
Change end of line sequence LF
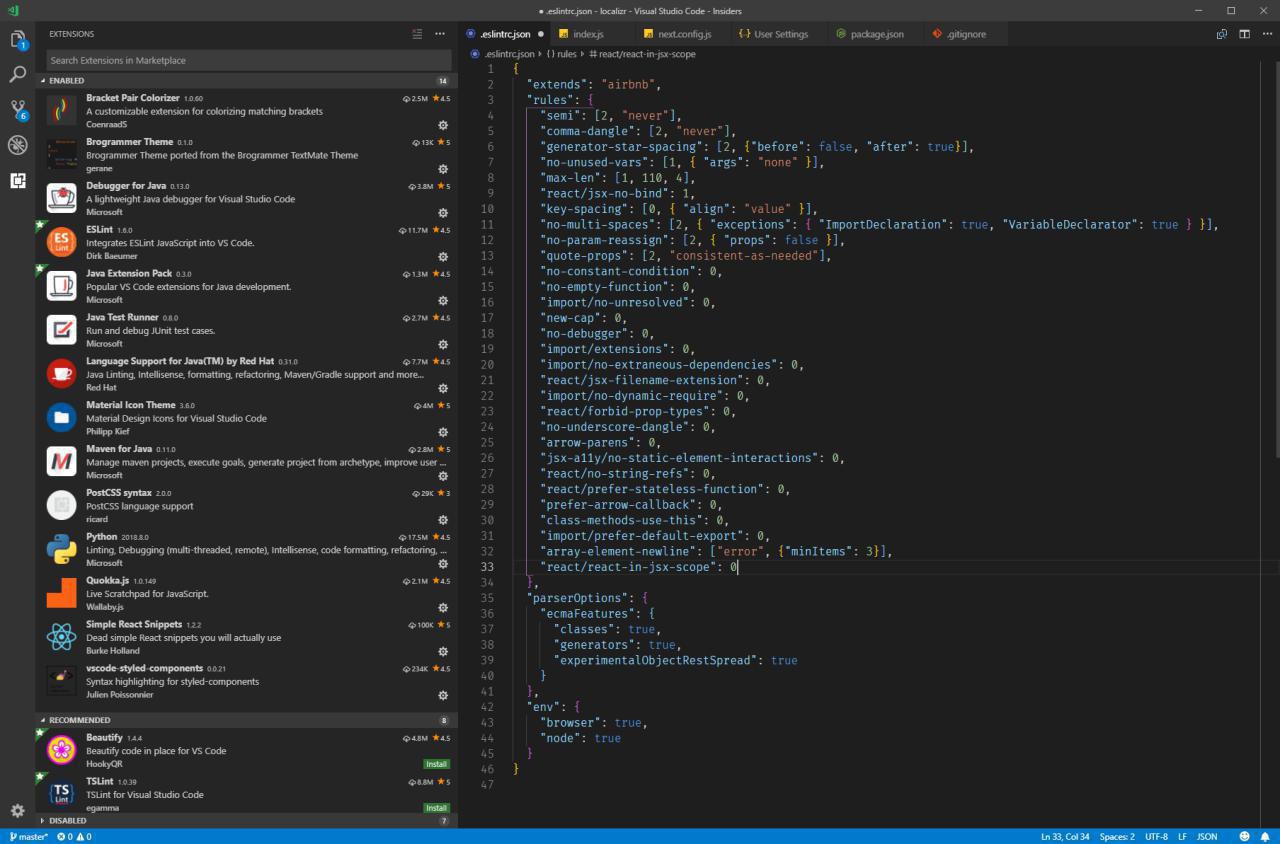point(1182,836)
